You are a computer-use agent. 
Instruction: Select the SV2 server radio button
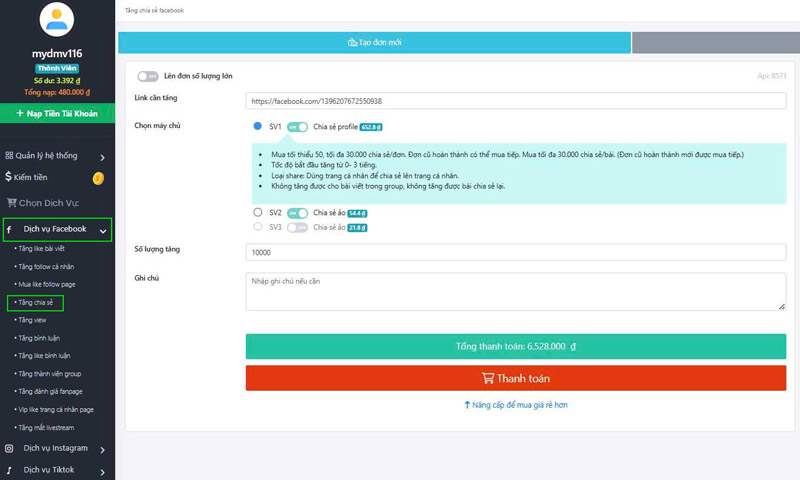point(258,213)
